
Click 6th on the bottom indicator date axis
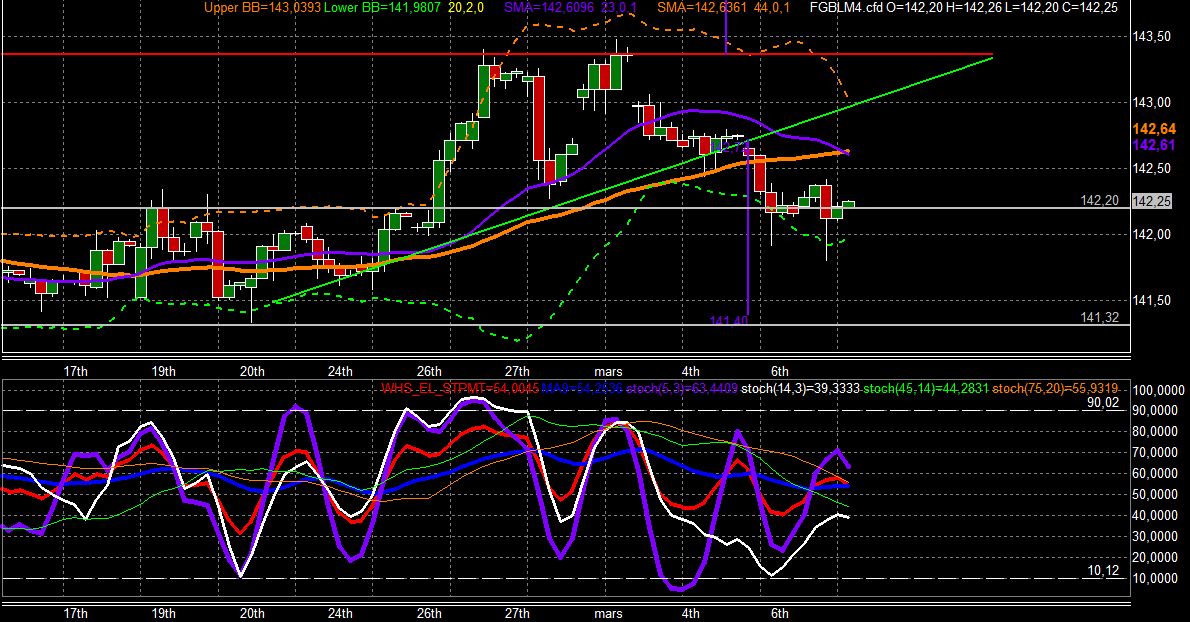(x=779, y=614)
